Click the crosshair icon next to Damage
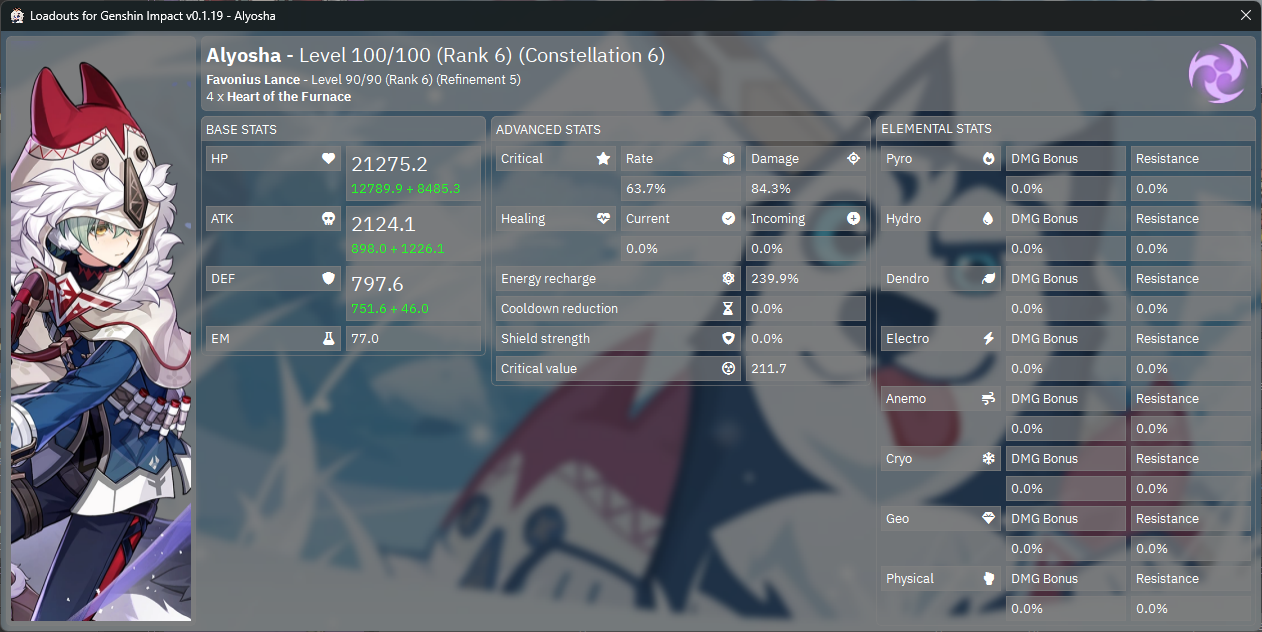Image resolution: width=1262 pixels, height=632 pixels. point(853,159)
